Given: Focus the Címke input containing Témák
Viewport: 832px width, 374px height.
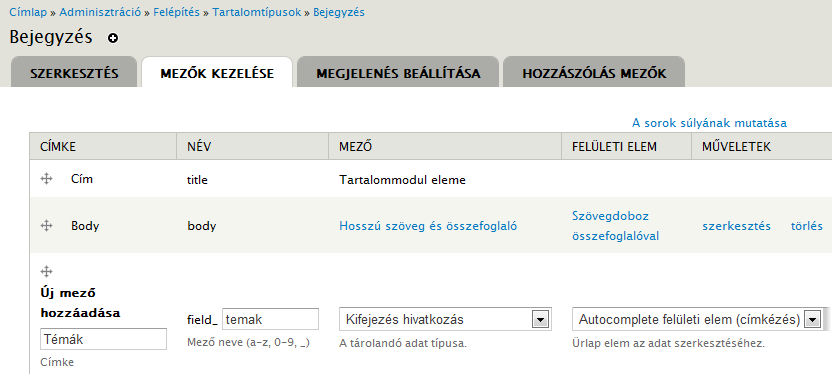Looking at the screenshot, I should pos(103,339).
